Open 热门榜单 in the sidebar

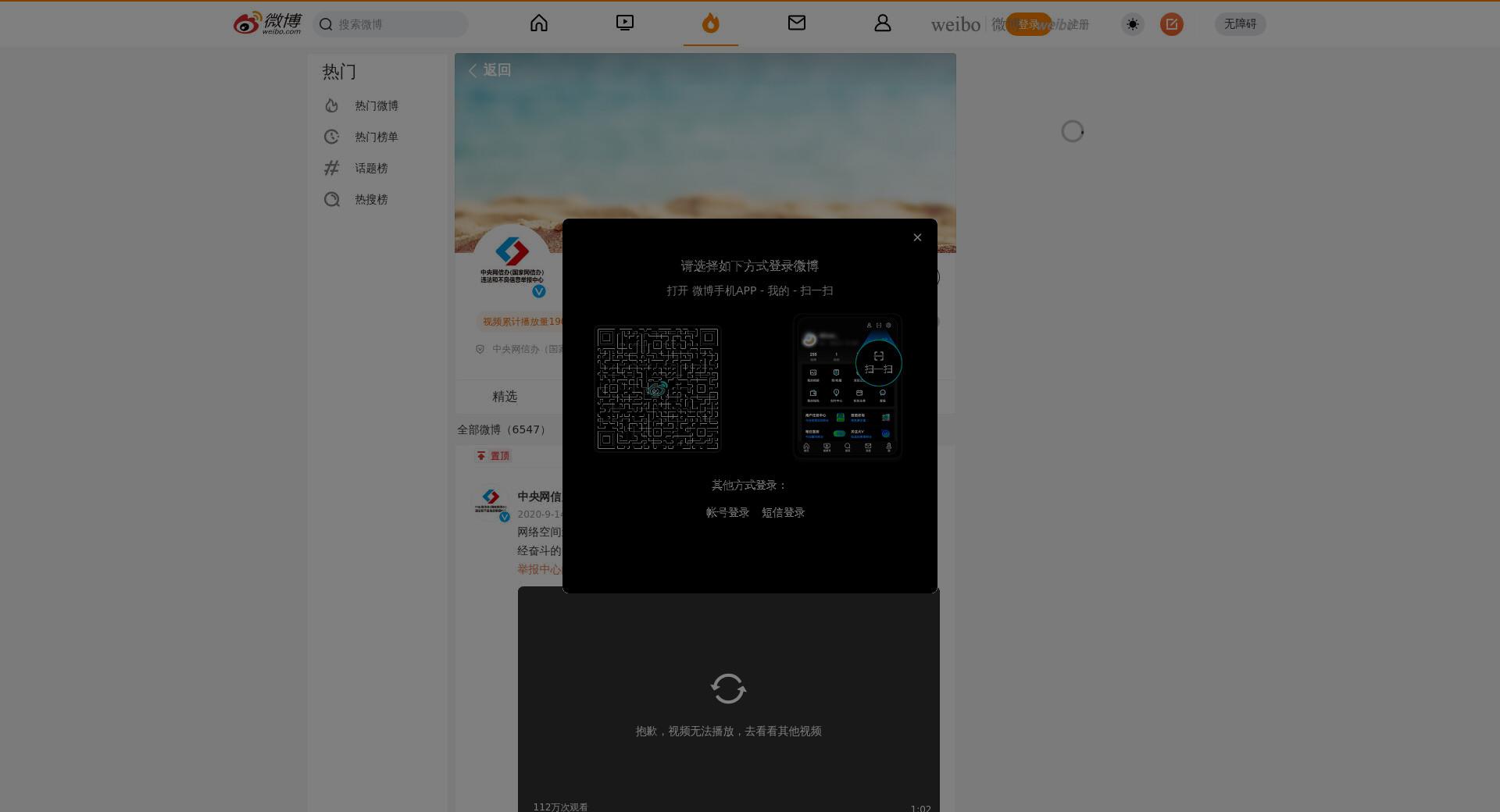[x=377, y=137]
